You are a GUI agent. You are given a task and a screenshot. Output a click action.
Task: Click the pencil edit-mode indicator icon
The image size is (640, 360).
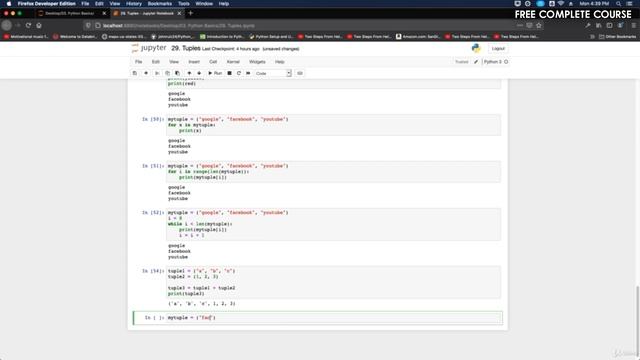coord(476,62)
